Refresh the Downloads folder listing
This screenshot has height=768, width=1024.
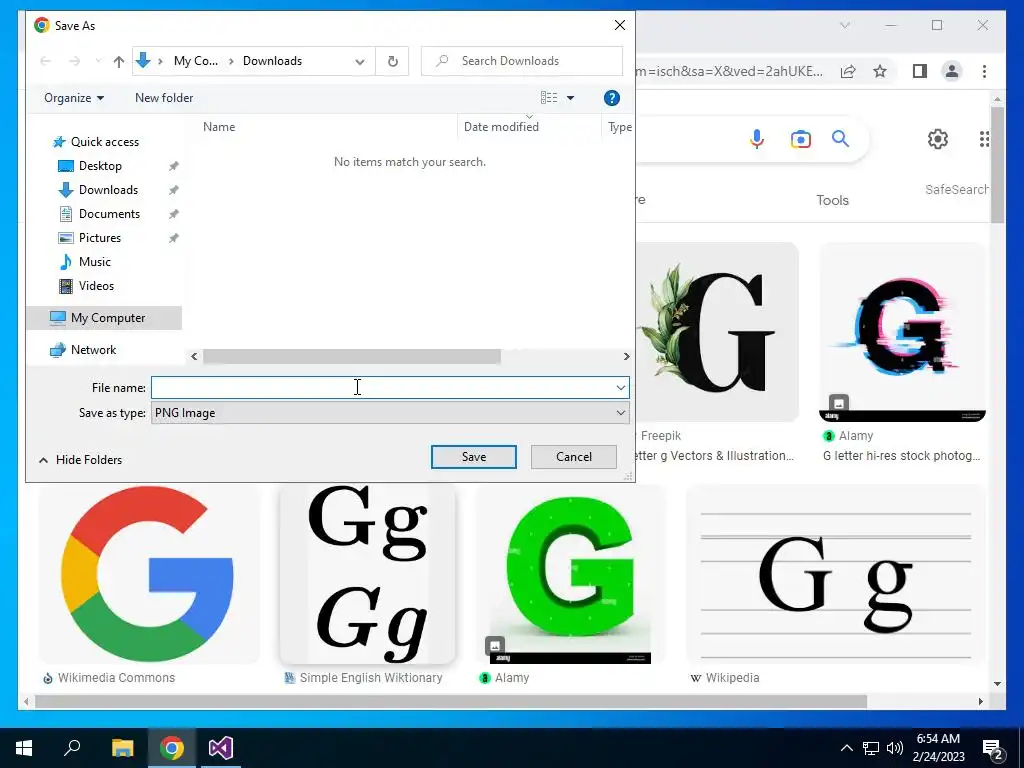[392, 61]
